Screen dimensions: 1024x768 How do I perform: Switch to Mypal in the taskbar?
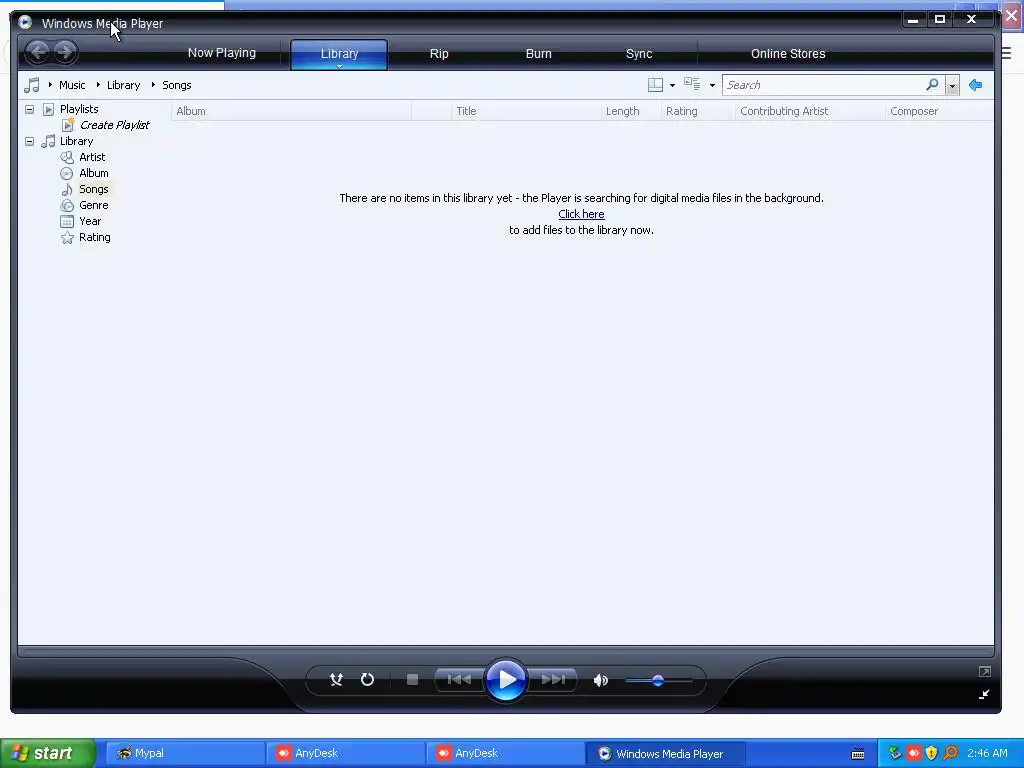[185, 753]
